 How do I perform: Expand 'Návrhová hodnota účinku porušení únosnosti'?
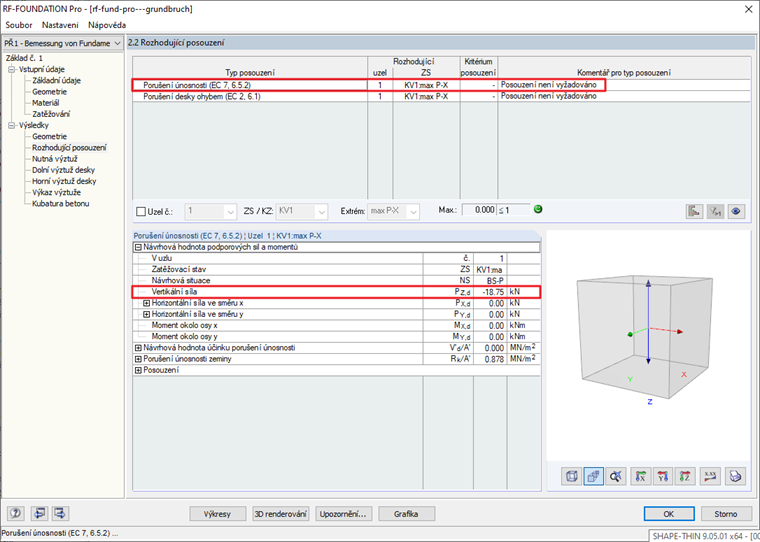pos(138,348)
